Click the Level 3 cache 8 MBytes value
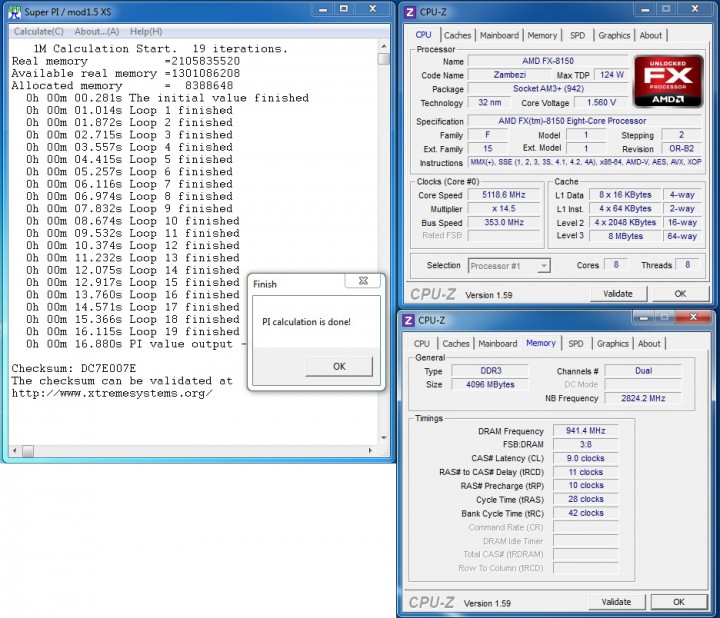 (625, 236)
